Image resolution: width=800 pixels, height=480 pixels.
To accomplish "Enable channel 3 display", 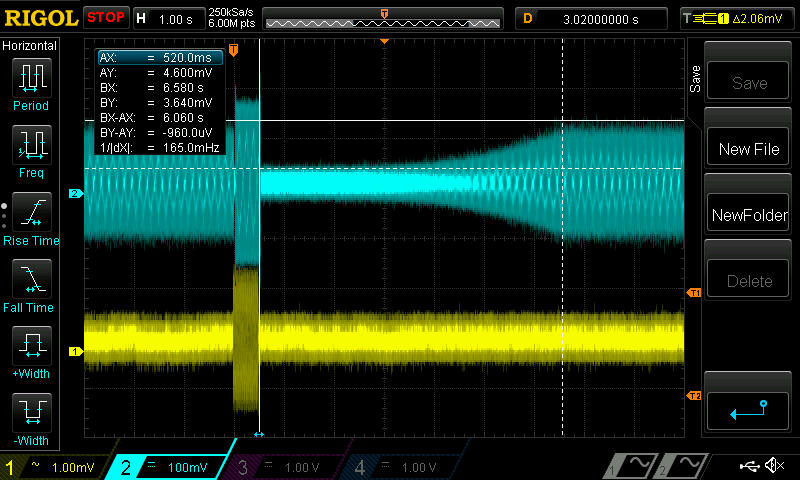I will (x=287, y=467).
